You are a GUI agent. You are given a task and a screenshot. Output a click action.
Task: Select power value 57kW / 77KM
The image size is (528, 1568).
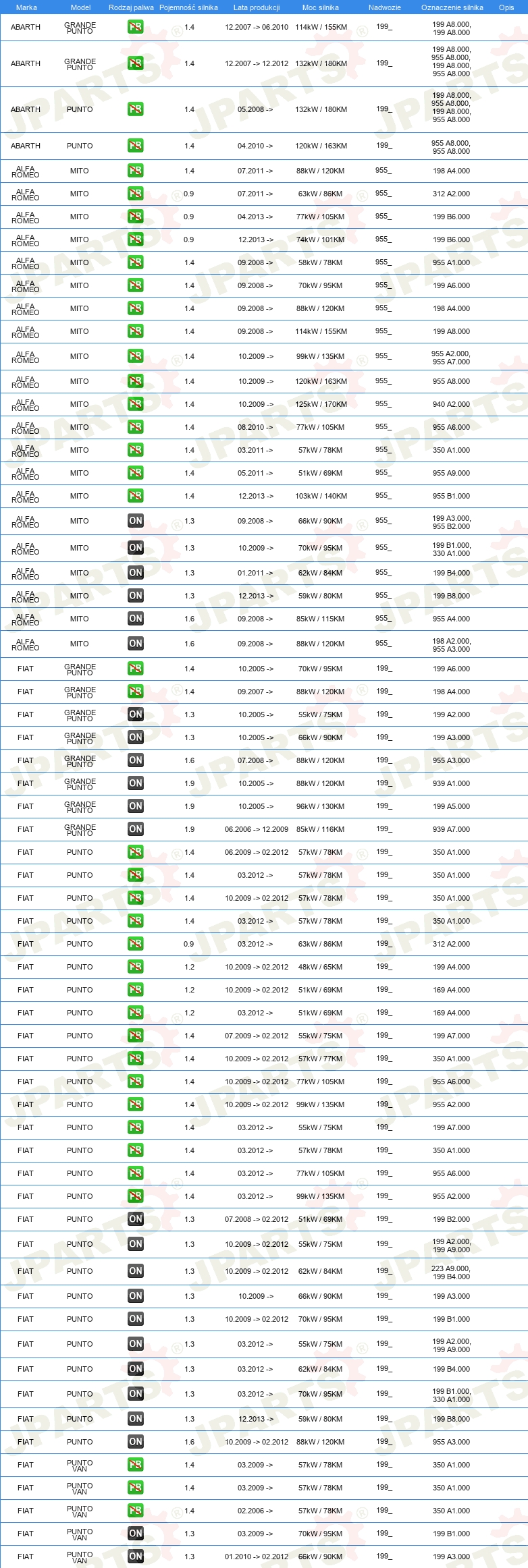[321, 1059]
